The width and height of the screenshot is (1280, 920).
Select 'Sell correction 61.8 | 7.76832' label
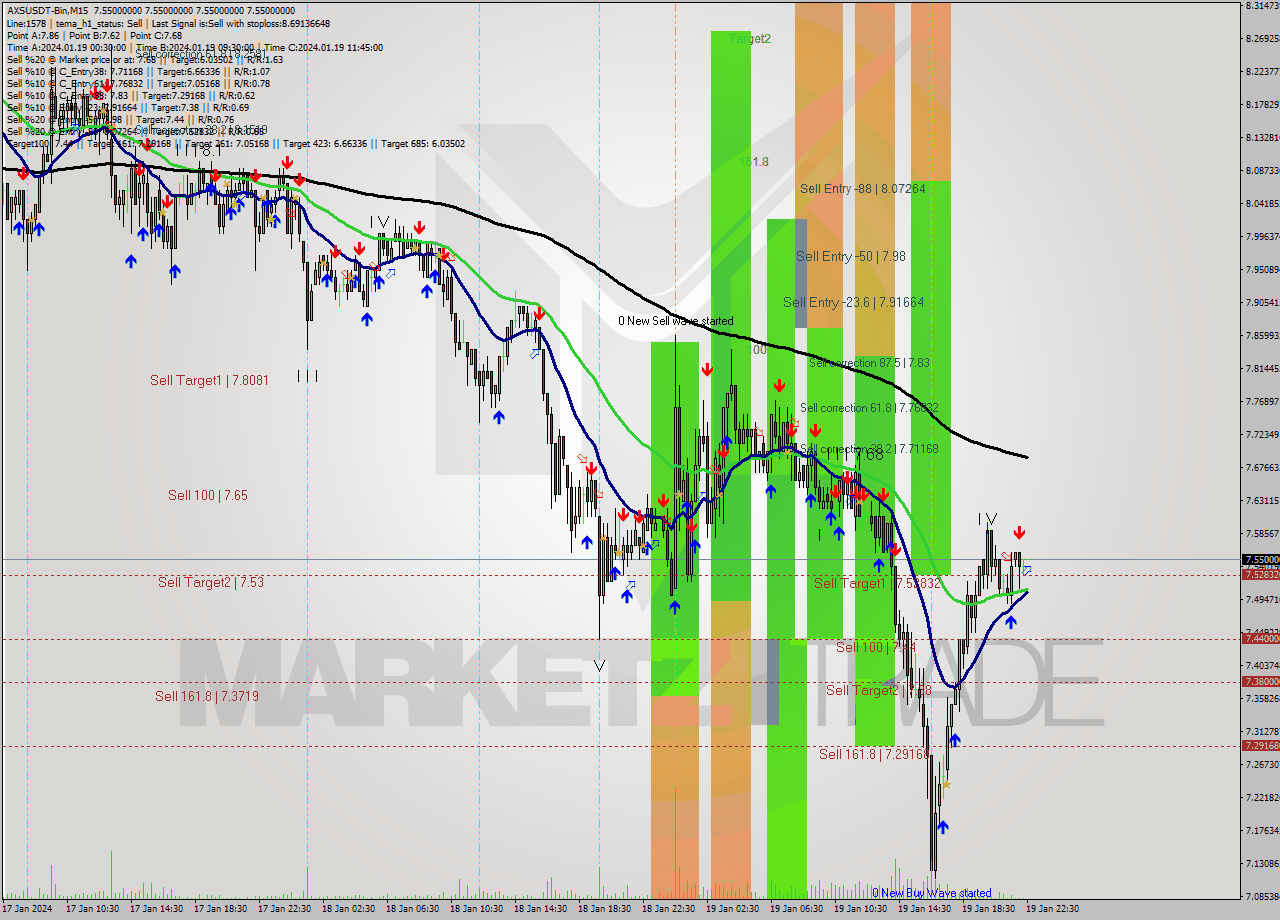[x=869, y=408]
